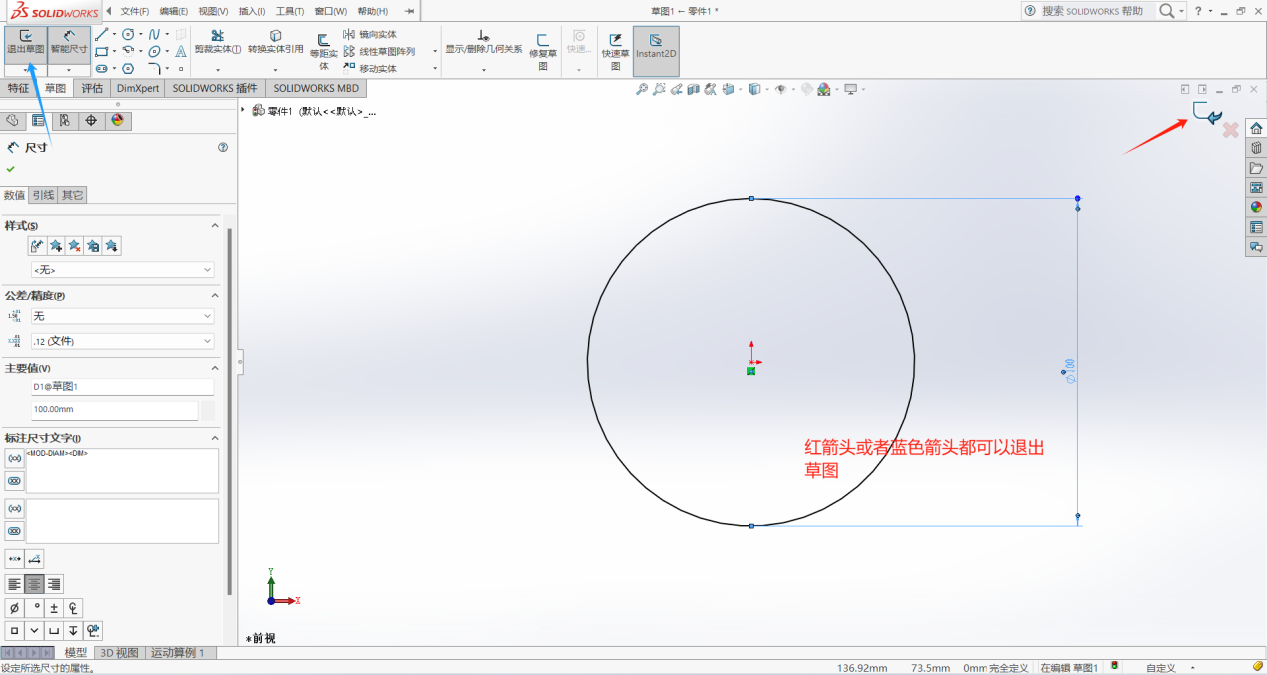Select the Sketch Fillet tool

point(154,68)
